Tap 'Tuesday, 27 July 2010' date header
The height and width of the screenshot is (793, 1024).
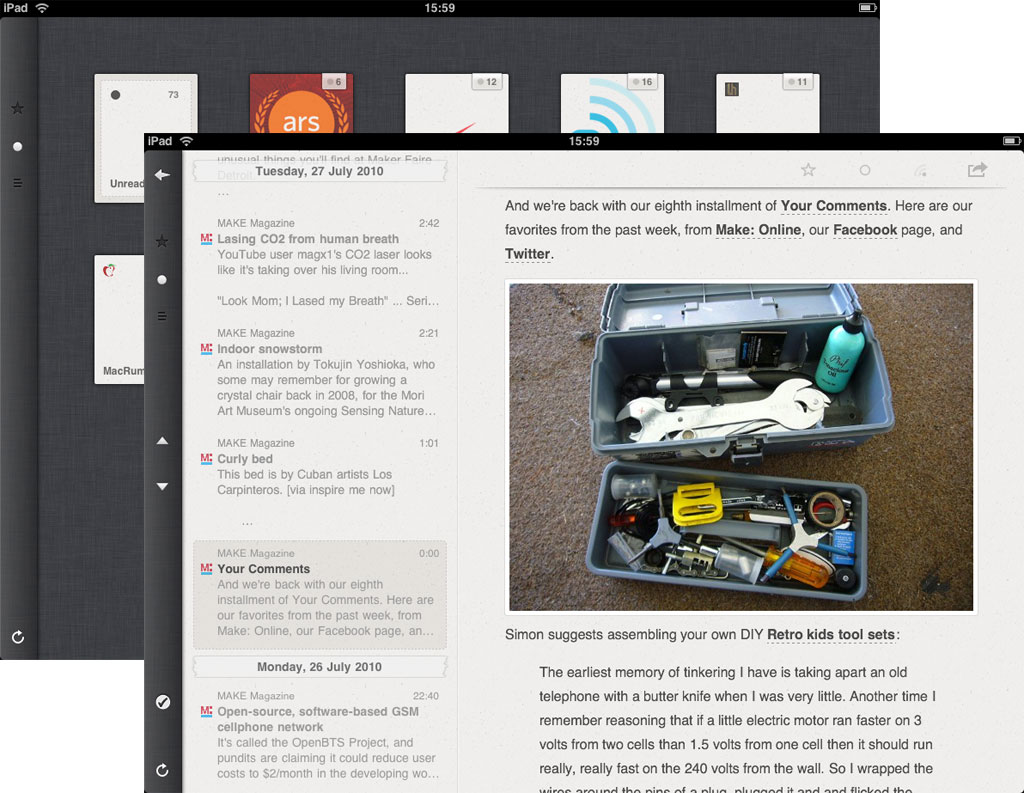pyautogui.click(x=319, y=171)
